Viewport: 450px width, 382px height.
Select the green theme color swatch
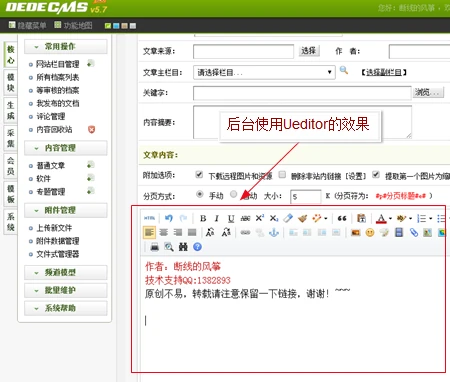pyautogui.click(x=108, y=26)
